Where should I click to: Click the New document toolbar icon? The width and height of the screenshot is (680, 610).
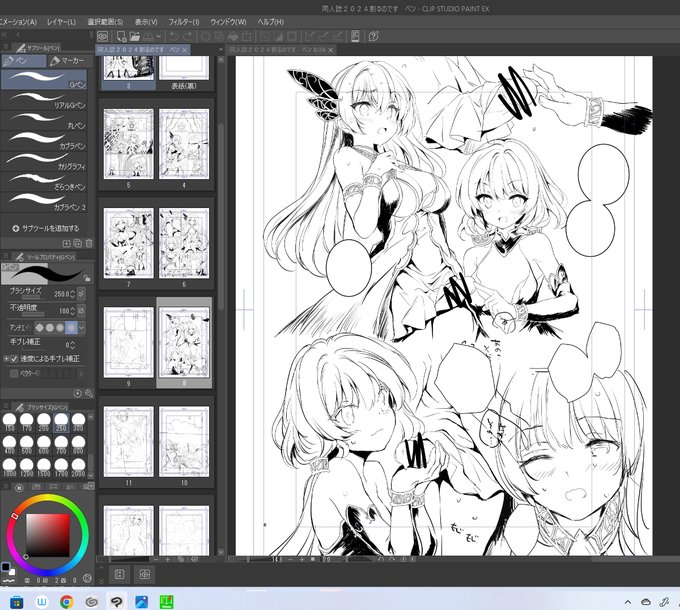121,36
